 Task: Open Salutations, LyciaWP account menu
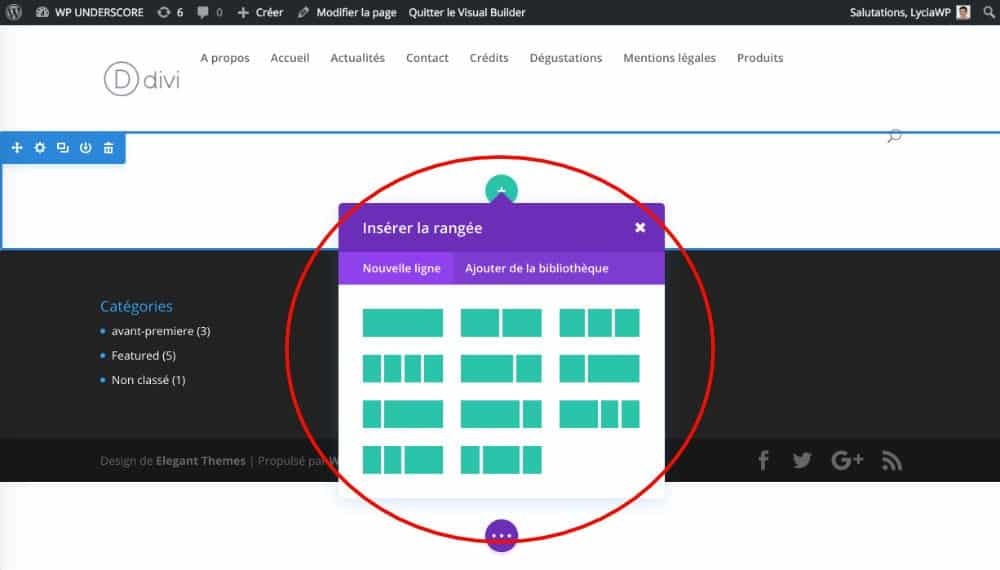[x=910, y=12]
